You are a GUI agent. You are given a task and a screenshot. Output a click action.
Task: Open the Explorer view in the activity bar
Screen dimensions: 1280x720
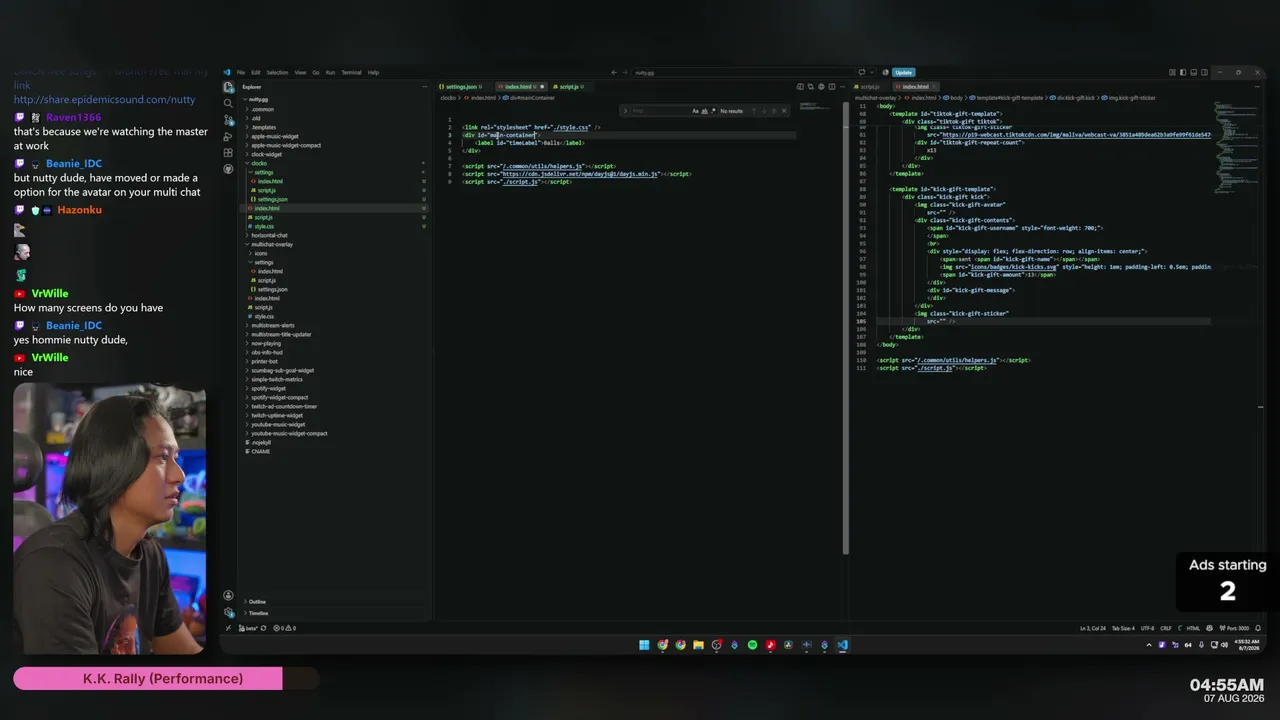click(x=229, y=87)
